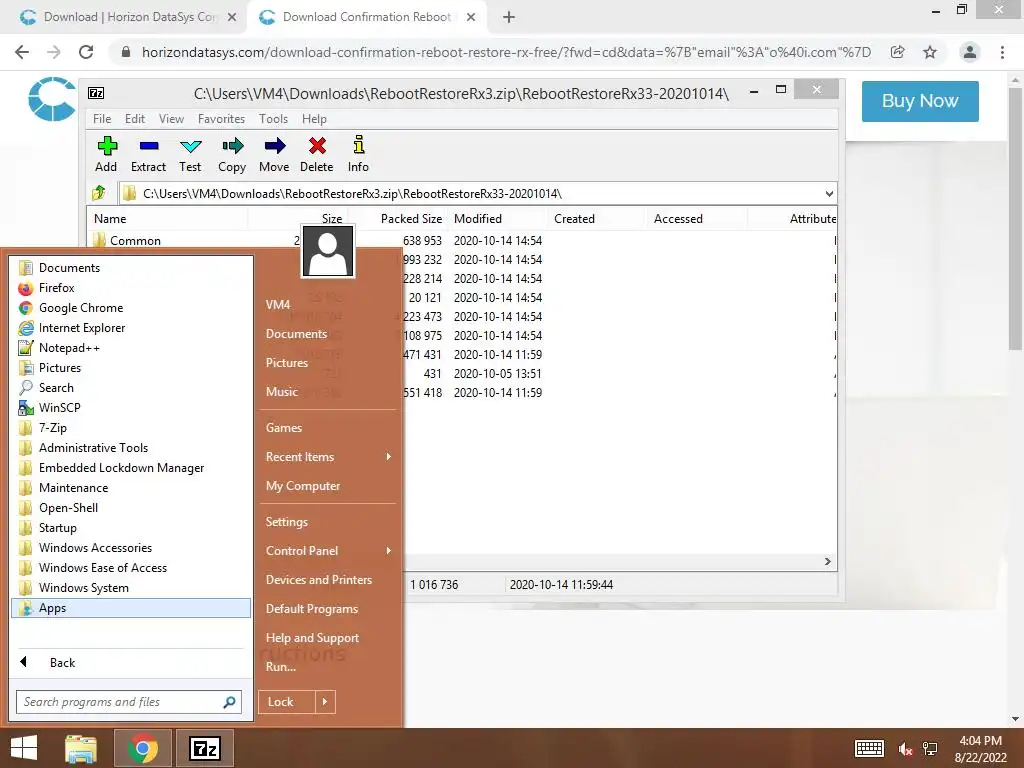Open the Help menu in 7-Zip
The image size is (1024, 768).
point(314,119)
